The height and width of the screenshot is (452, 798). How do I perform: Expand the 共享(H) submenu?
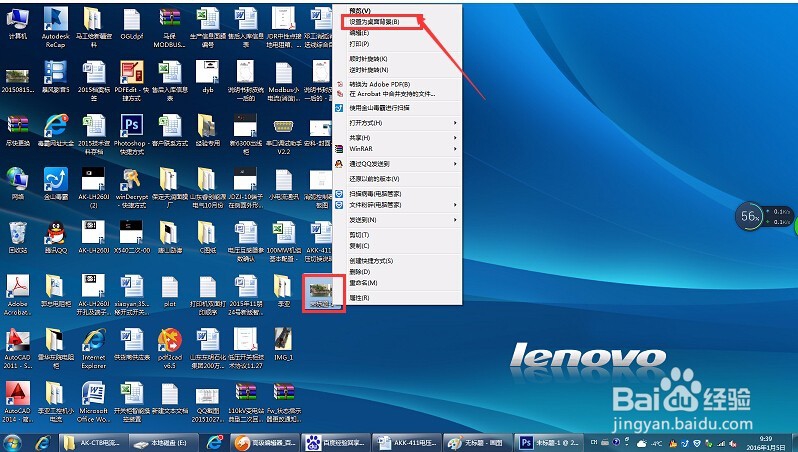[397, 138]
